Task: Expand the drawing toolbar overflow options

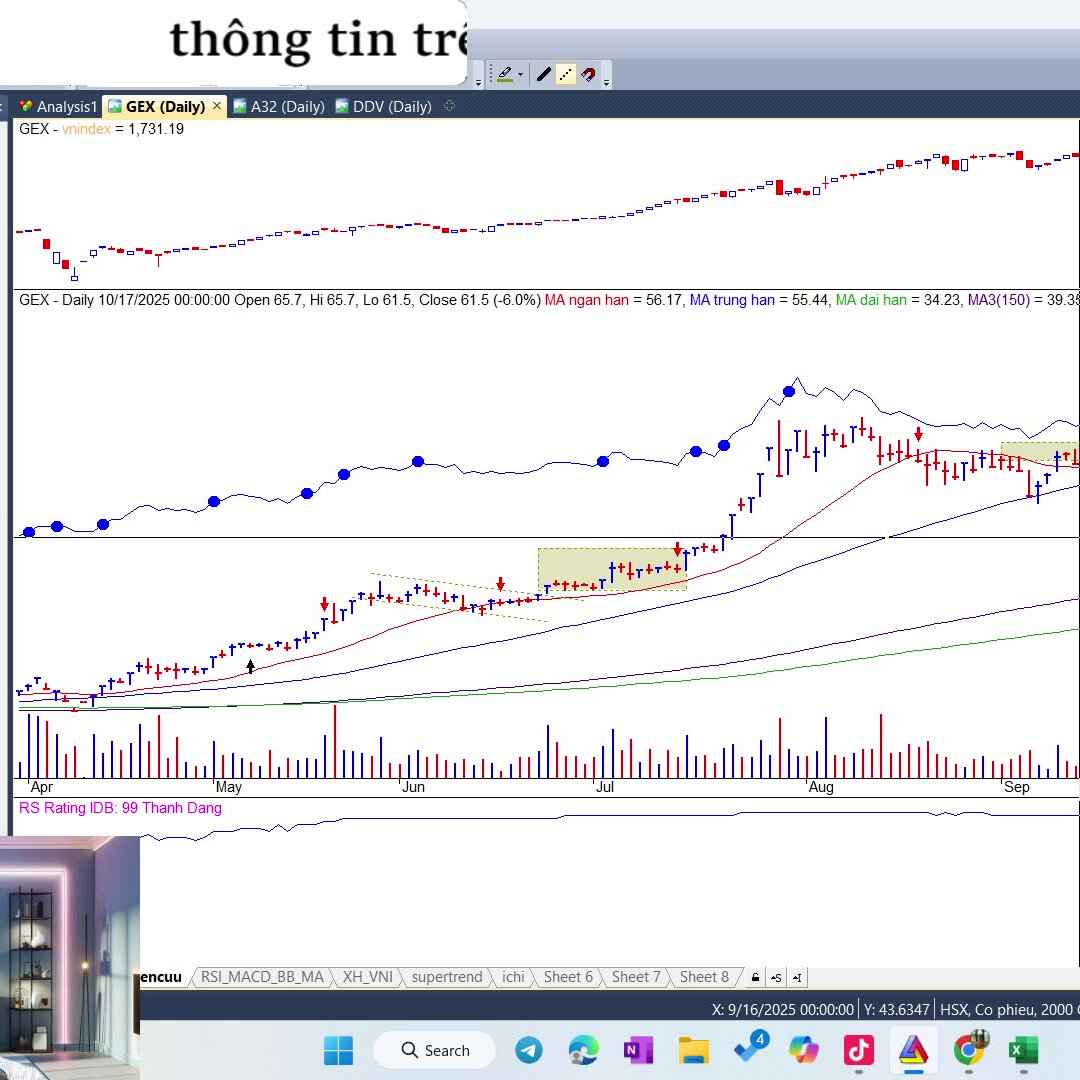Action: tap(607, 76)
